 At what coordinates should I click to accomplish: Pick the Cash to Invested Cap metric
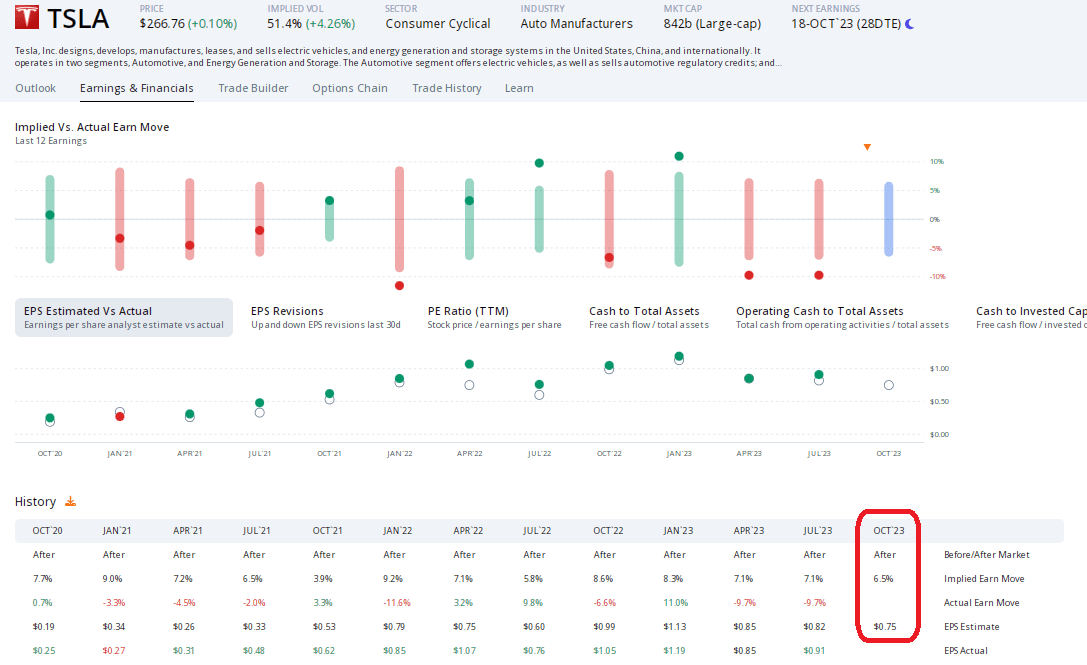point(1031,318)
